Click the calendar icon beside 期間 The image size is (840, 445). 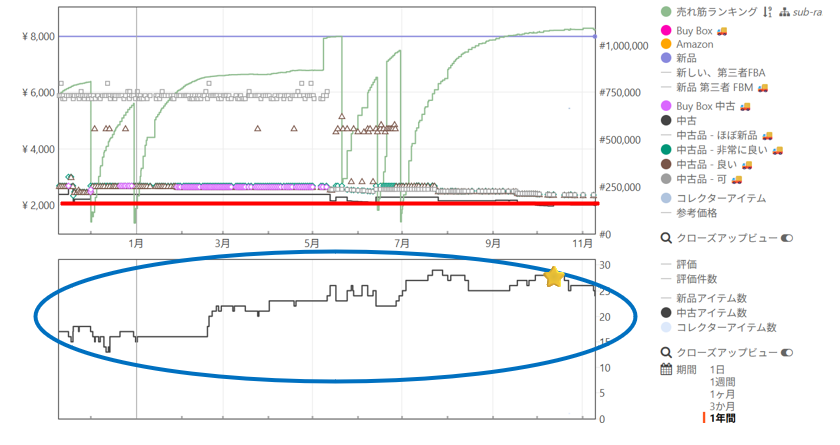[x=666, y=370]
